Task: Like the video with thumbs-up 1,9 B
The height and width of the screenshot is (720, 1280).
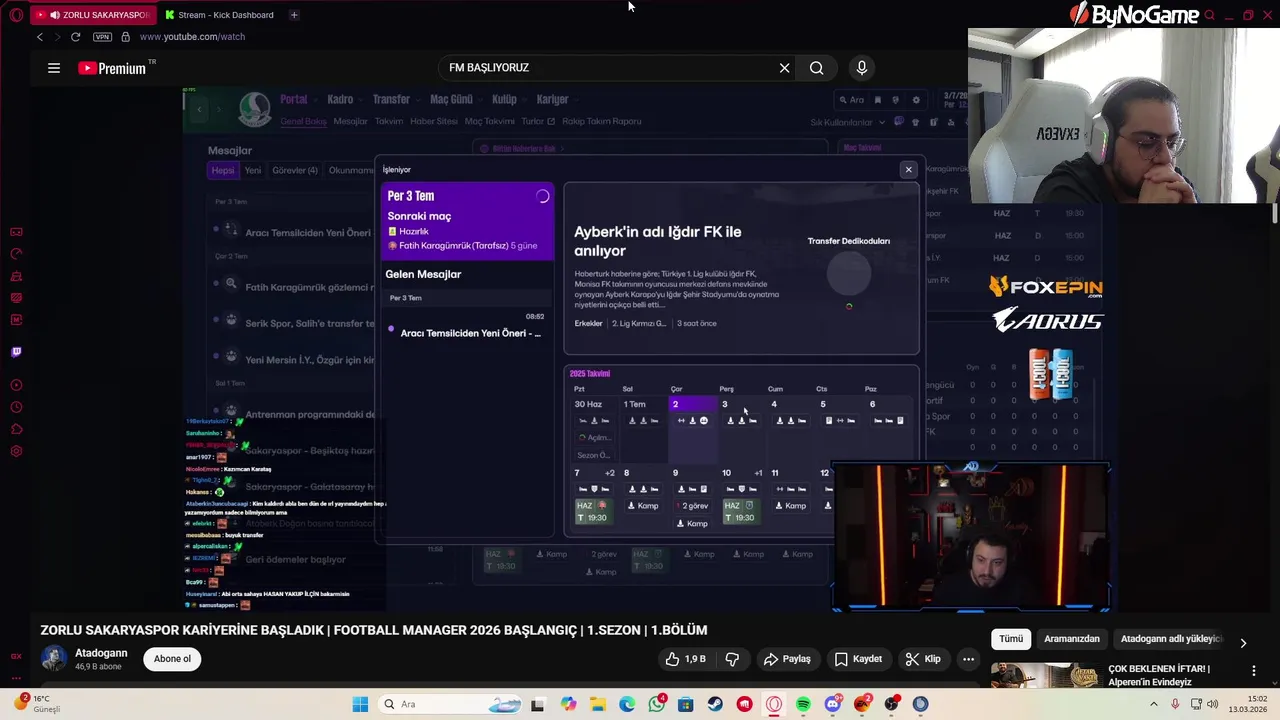Action: [685, 659]
